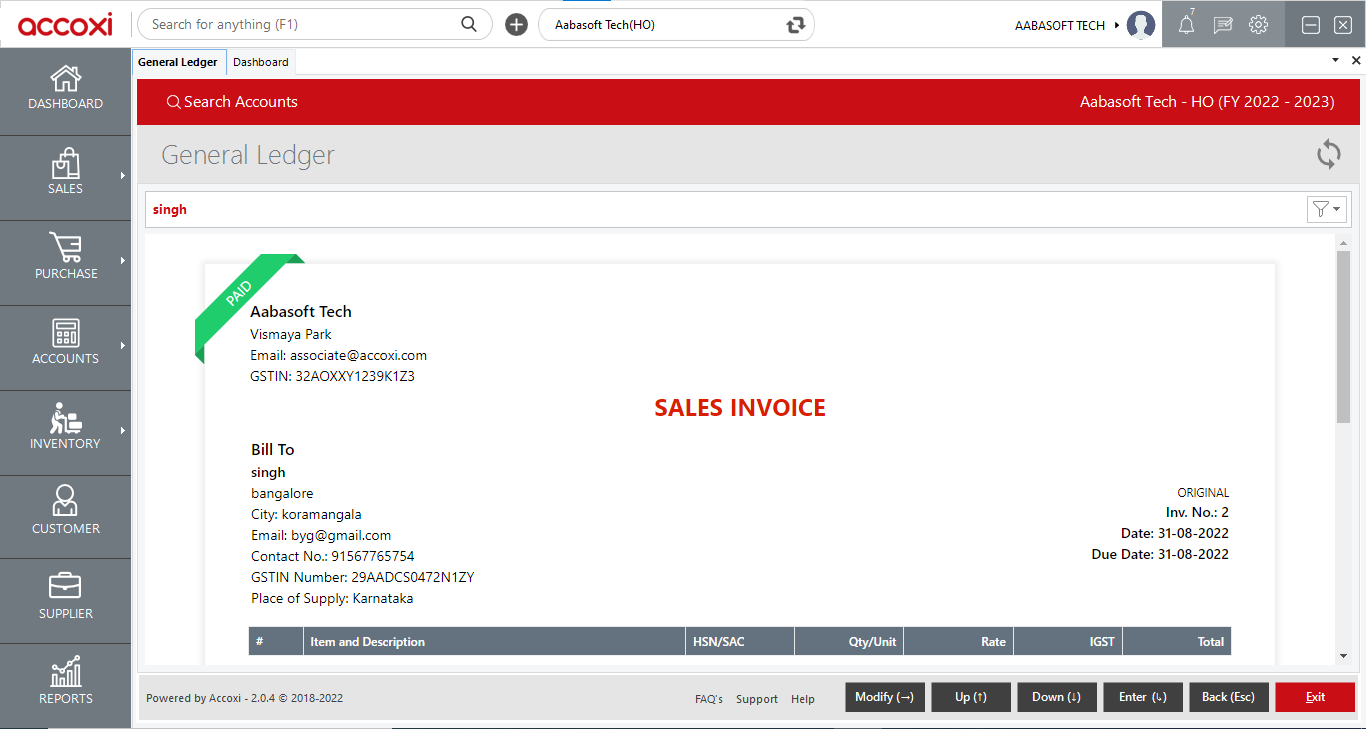Click the Qty/Unit column header
This screenshot has width=1366, height=729.
click(x=849, y=641)
